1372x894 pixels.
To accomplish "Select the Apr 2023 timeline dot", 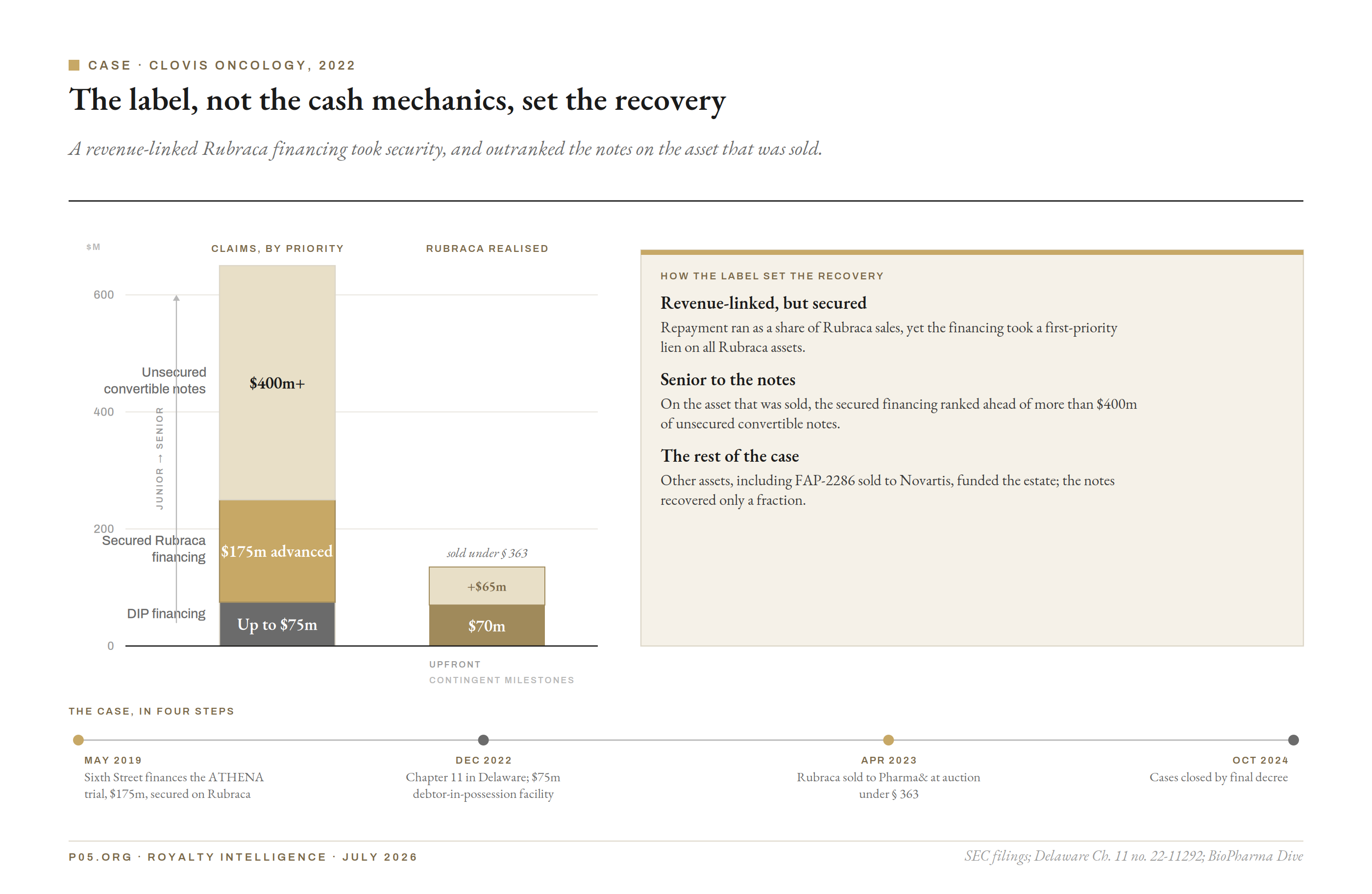I will click(x=888, y=740).
